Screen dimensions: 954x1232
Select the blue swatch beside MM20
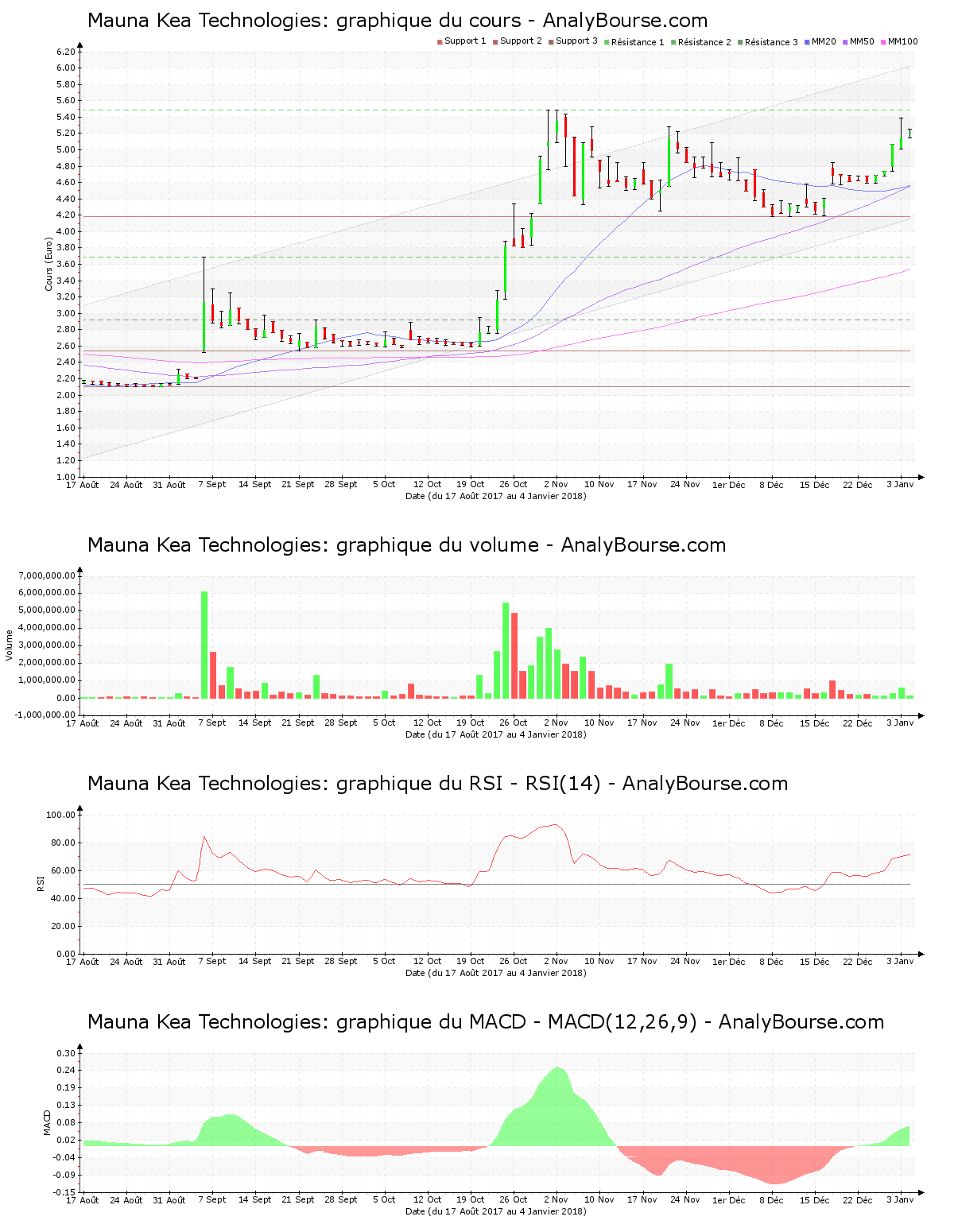point(807,41)
